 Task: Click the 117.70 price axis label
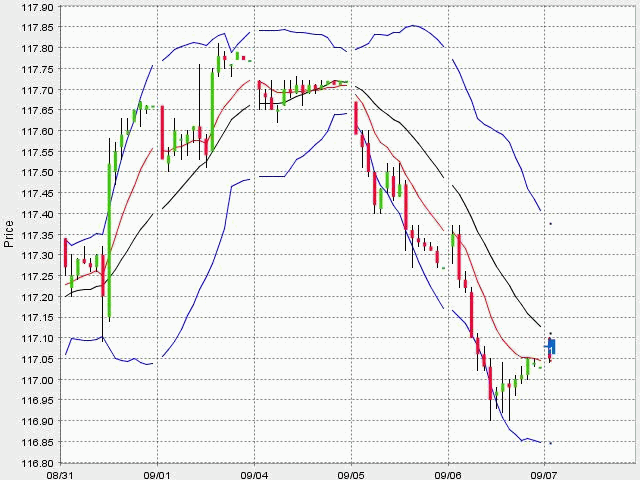37,90
